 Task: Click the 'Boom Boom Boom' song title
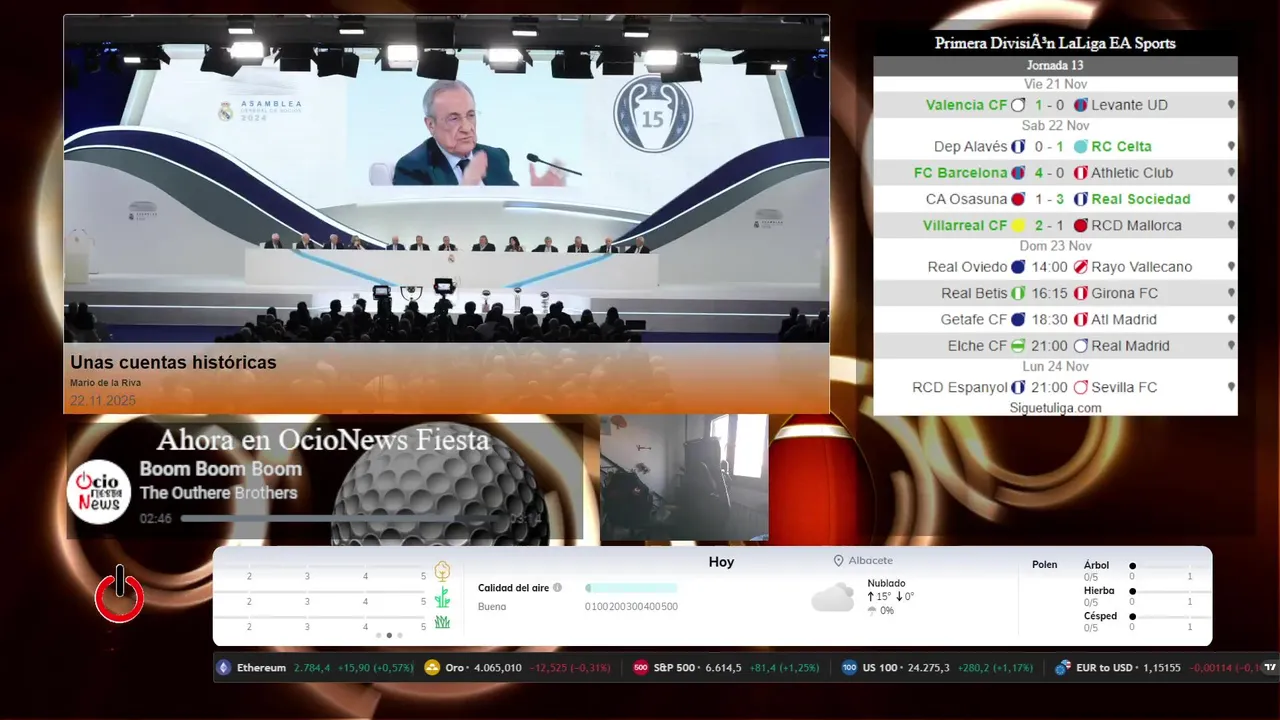coord(220,469)
